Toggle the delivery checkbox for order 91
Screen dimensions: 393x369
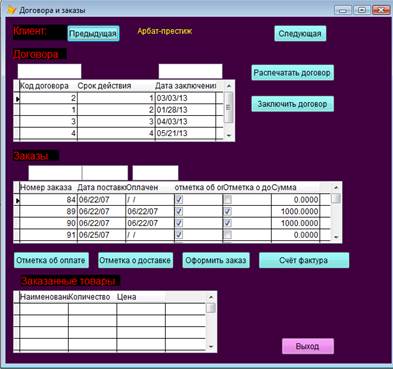click(228, 235)
